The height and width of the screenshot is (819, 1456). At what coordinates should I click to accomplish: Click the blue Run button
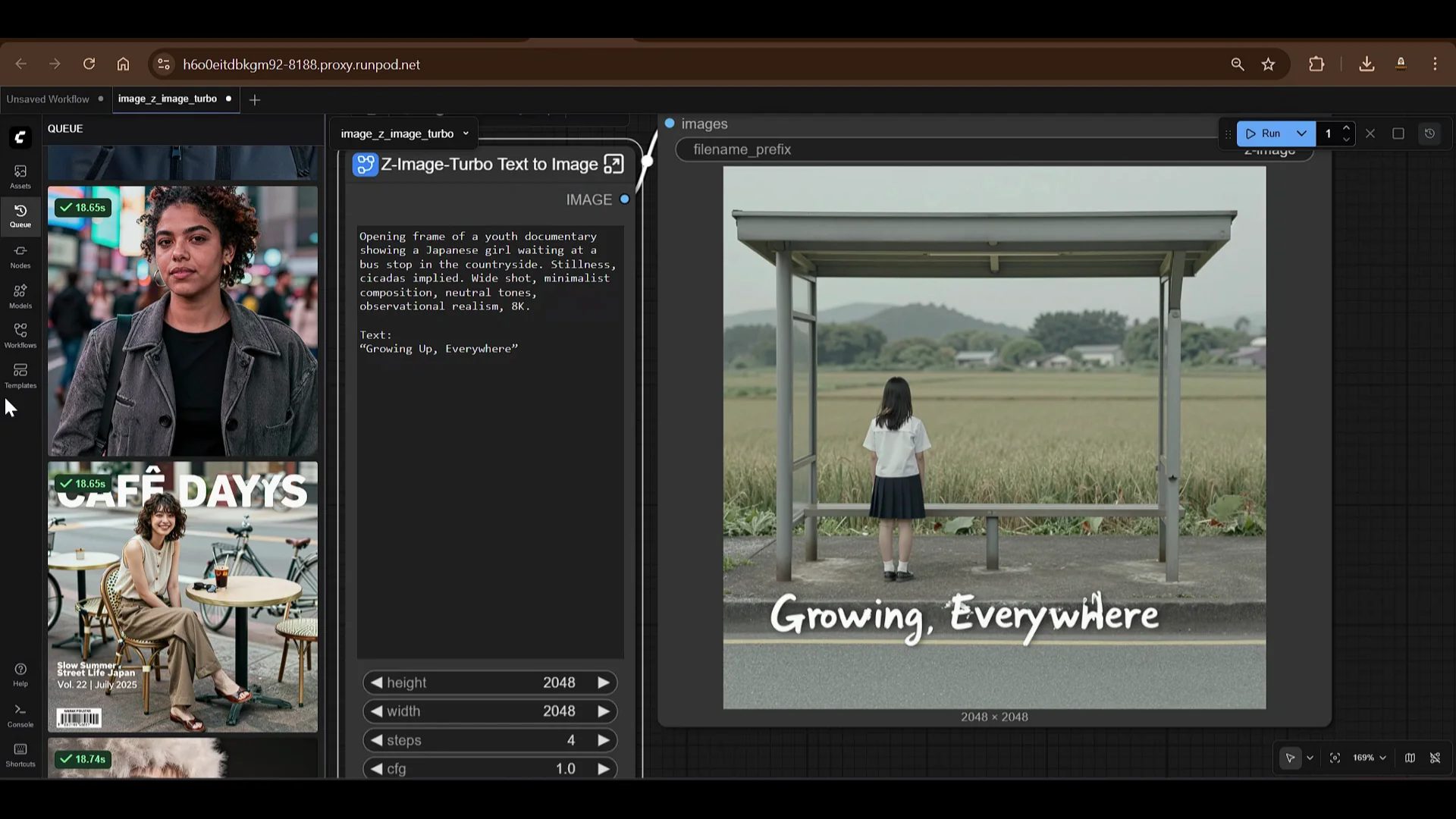click(1268, 133)
